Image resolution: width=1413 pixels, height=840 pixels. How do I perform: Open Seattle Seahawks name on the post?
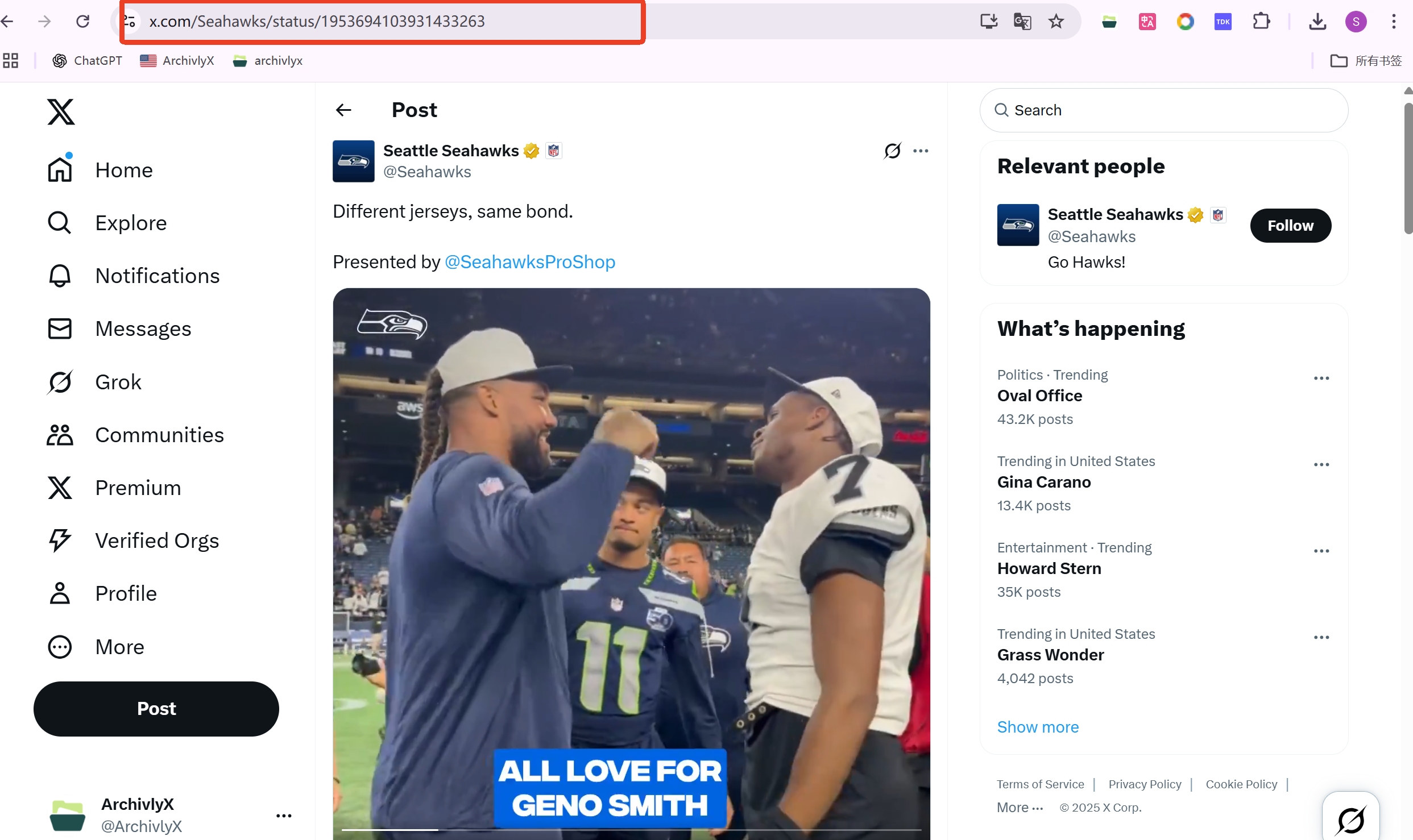451,151
